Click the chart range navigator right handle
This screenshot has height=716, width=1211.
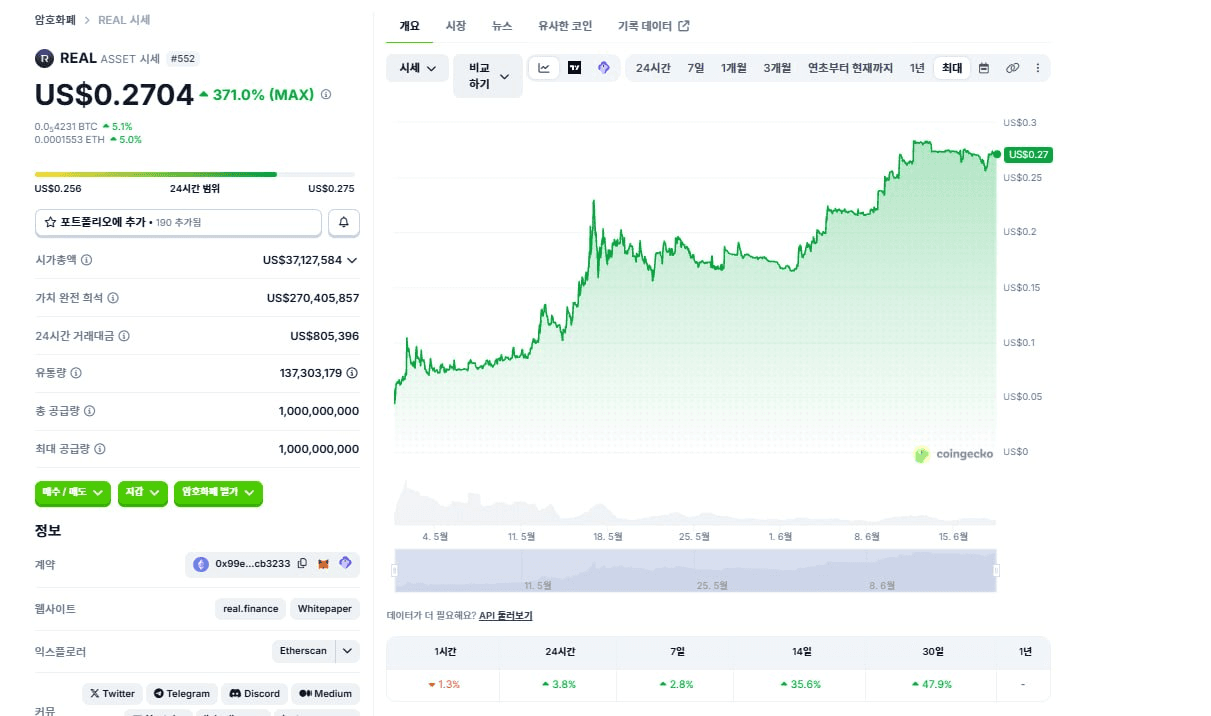pyautogui.click(x=996, y=570)
